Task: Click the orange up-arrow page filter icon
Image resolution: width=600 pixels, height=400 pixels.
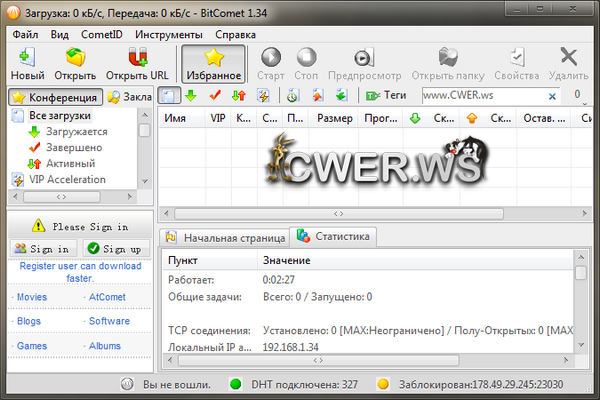Action: (317, 95)
